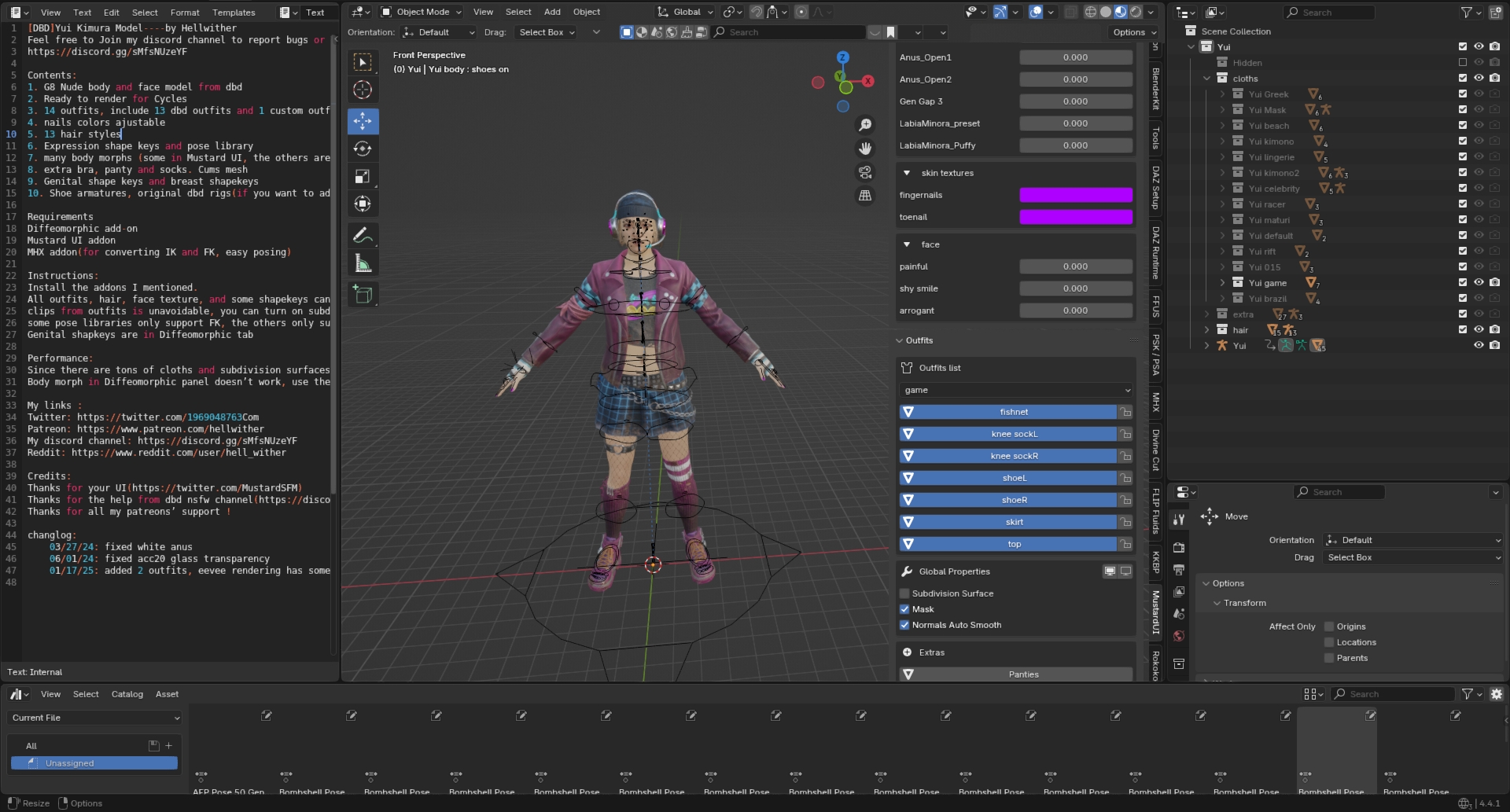1510x812 pixels.
Task: Activate the Move tool in viewport toolbar
Action: 363,121
